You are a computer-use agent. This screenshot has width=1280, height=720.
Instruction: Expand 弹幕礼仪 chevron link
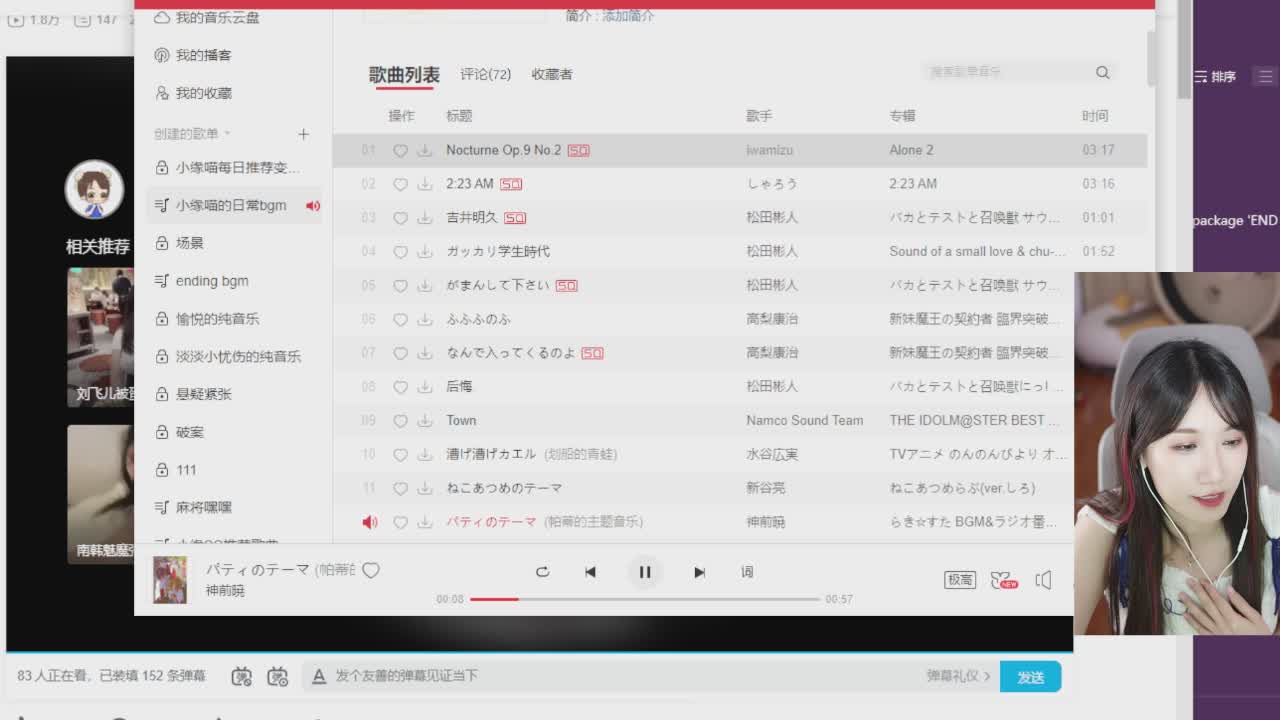[x=958, y=676]
